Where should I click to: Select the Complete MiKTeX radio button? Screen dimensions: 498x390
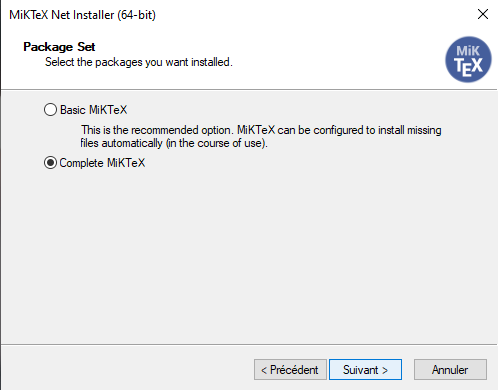tap(50, 163)
